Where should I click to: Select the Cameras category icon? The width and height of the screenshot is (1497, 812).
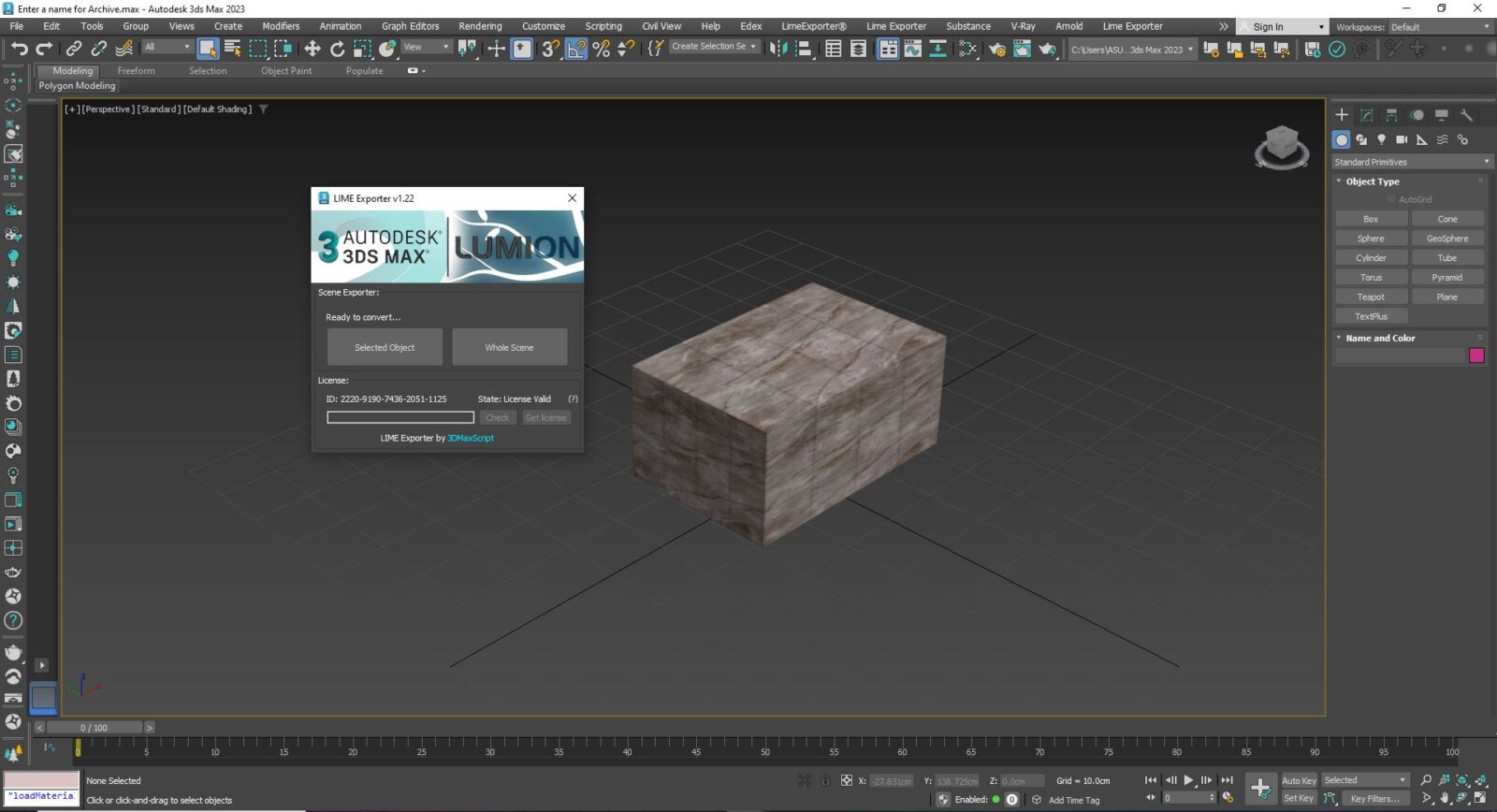1402,139
